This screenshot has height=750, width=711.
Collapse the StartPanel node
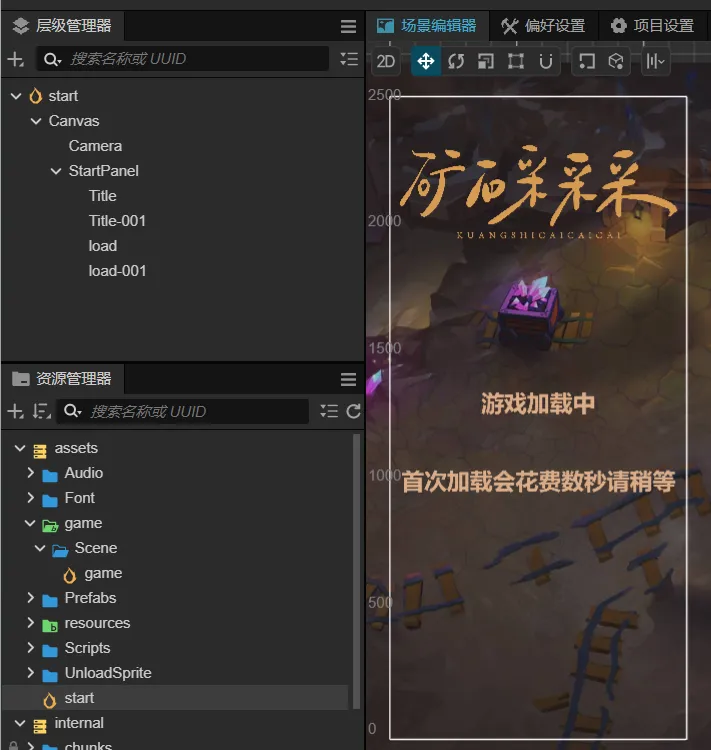pyautogui.click(x=56, y=171)
